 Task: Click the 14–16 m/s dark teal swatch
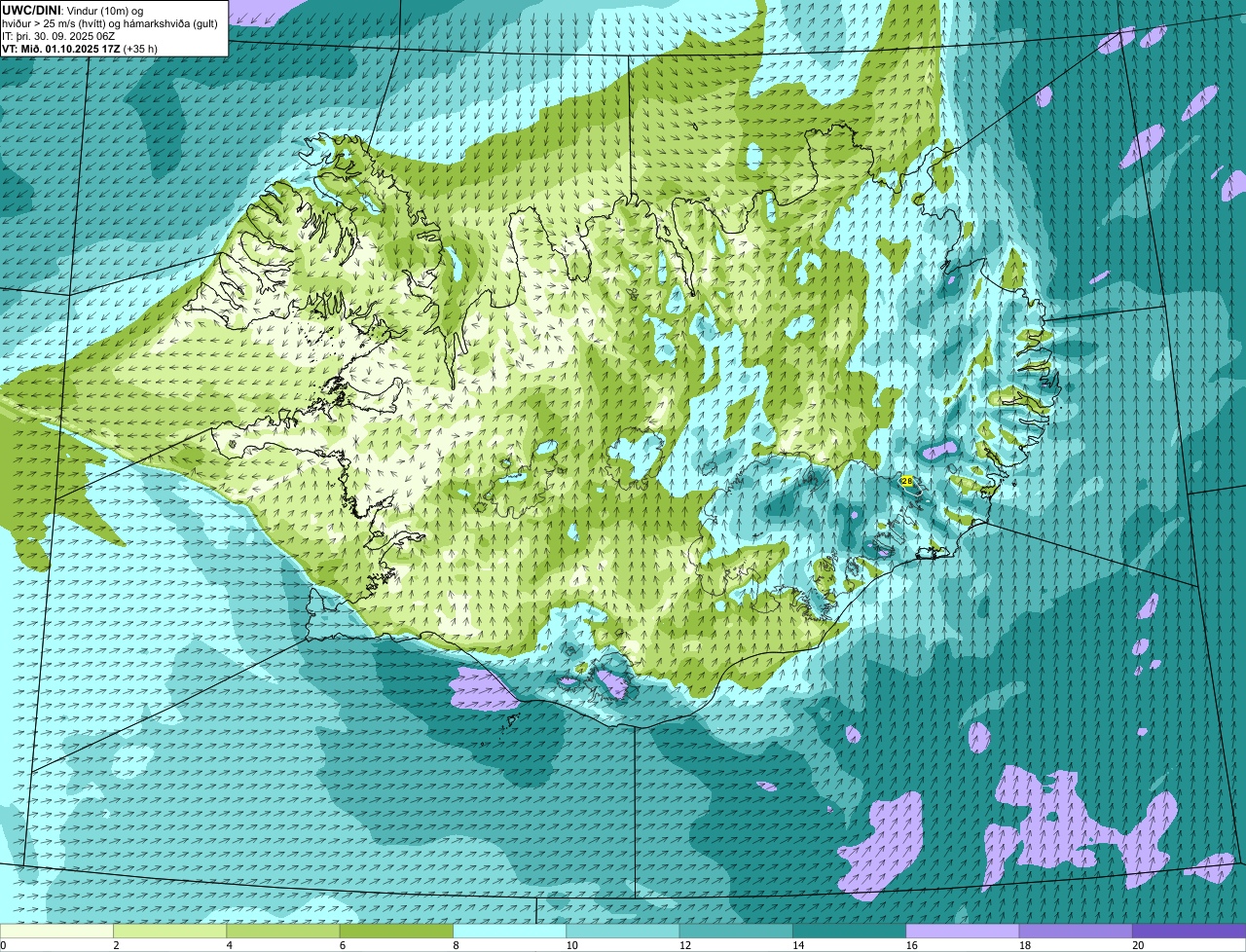[850, 932]
